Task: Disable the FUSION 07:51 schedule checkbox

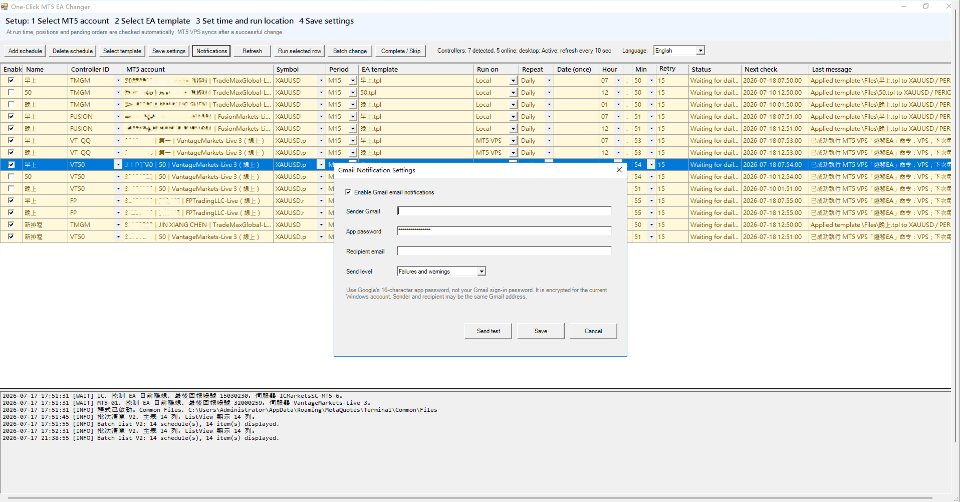Action: (x=11, y=116)
